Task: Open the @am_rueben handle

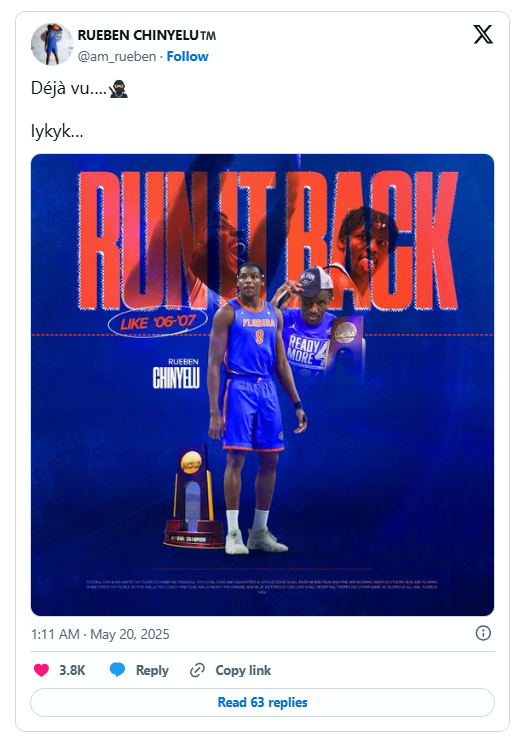Action: click(117, 57)
